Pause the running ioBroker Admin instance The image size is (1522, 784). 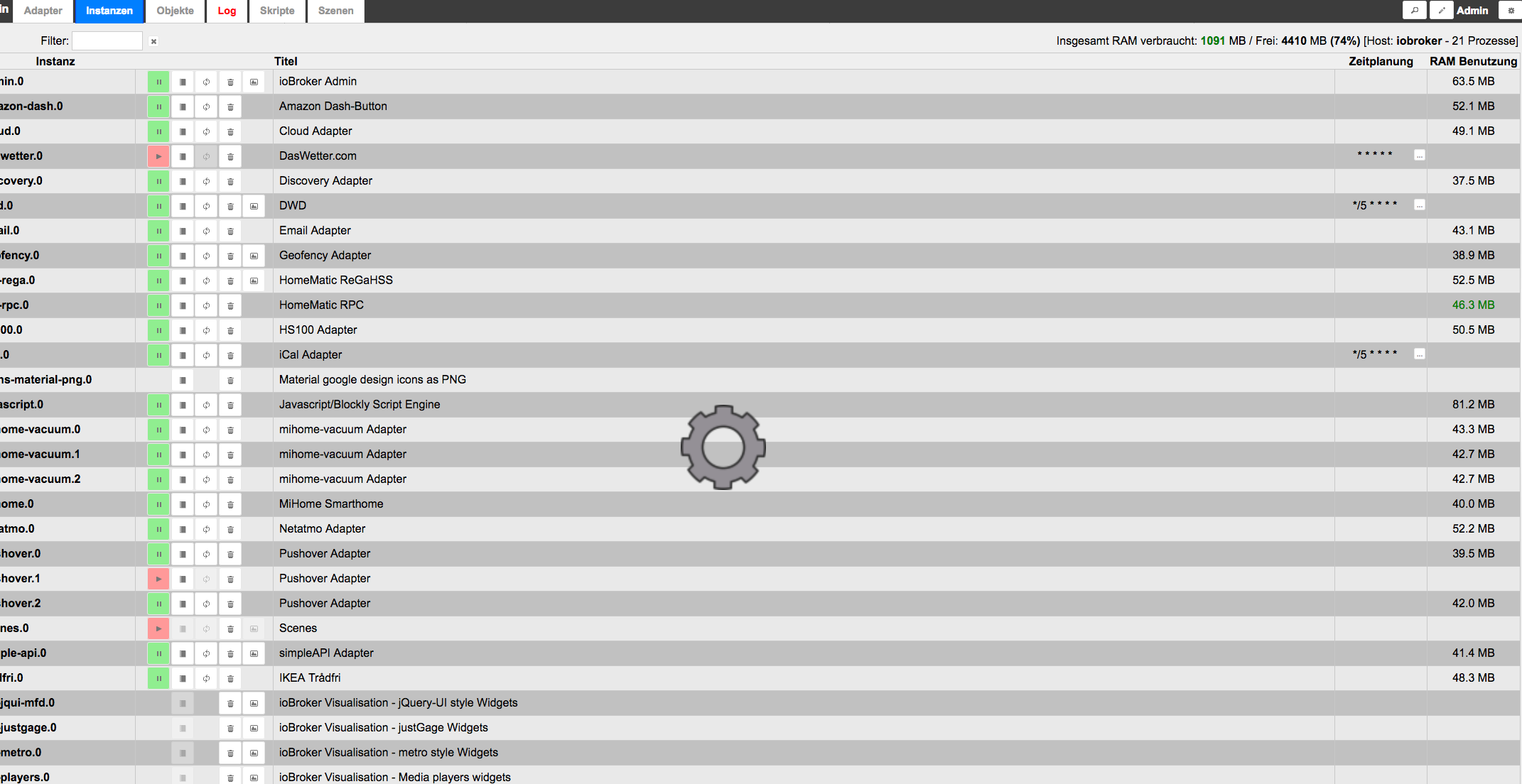click(x=158, y=82)
